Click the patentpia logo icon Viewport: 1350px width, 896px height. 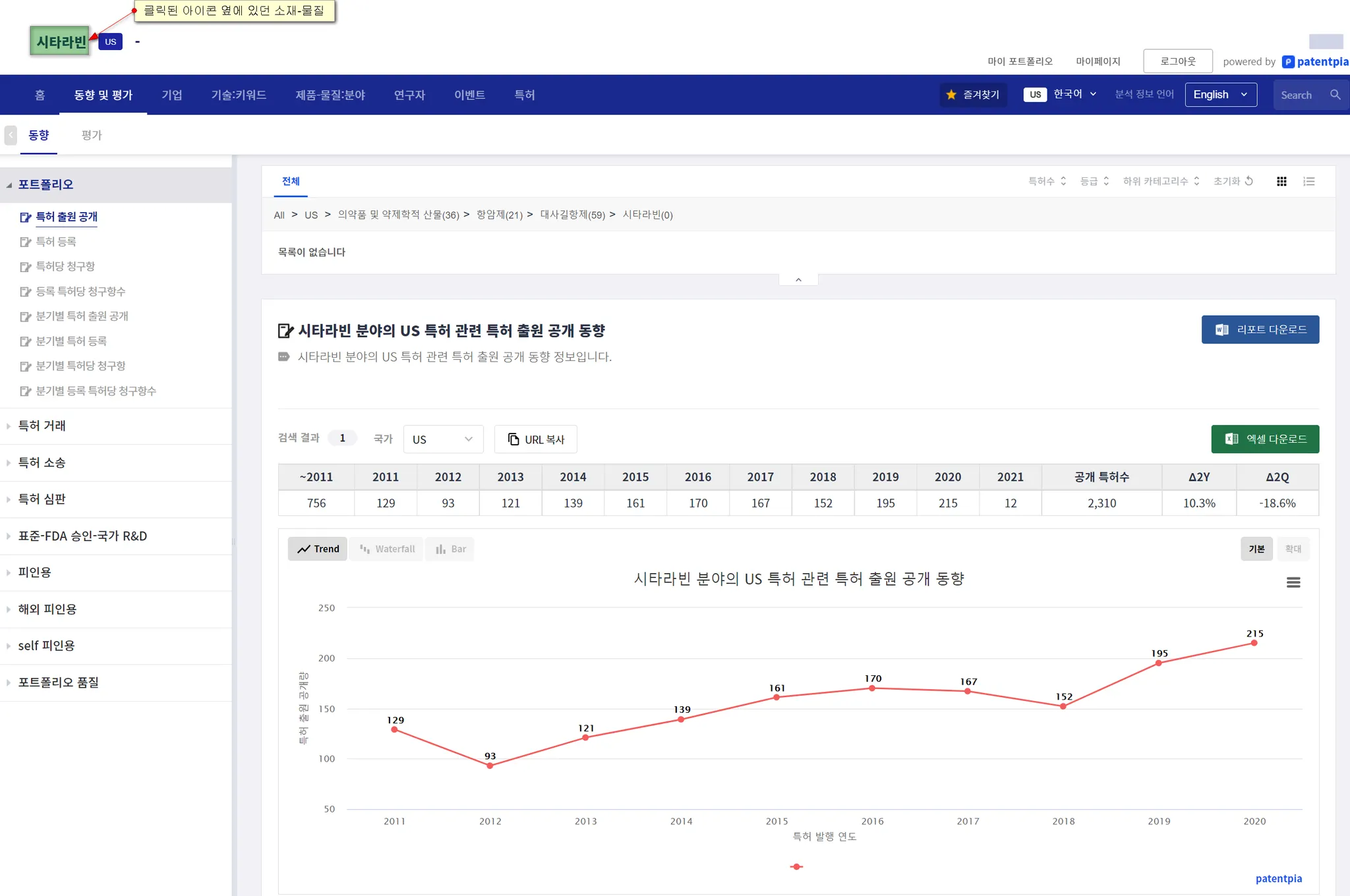[1288, 62]
